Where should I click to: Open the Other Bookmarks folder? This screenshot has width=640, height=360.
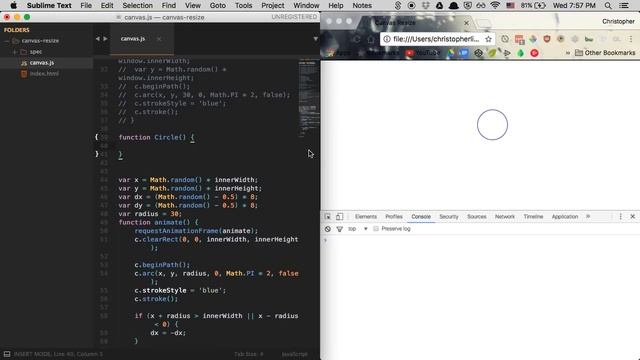coord(605,53)
